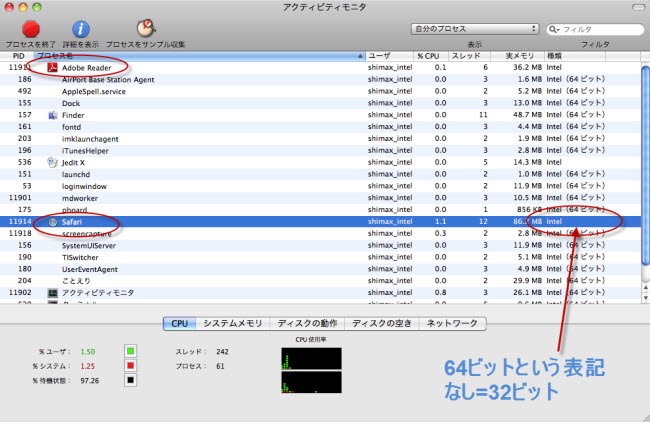Click PID 11901 cell

click(20, 198)
